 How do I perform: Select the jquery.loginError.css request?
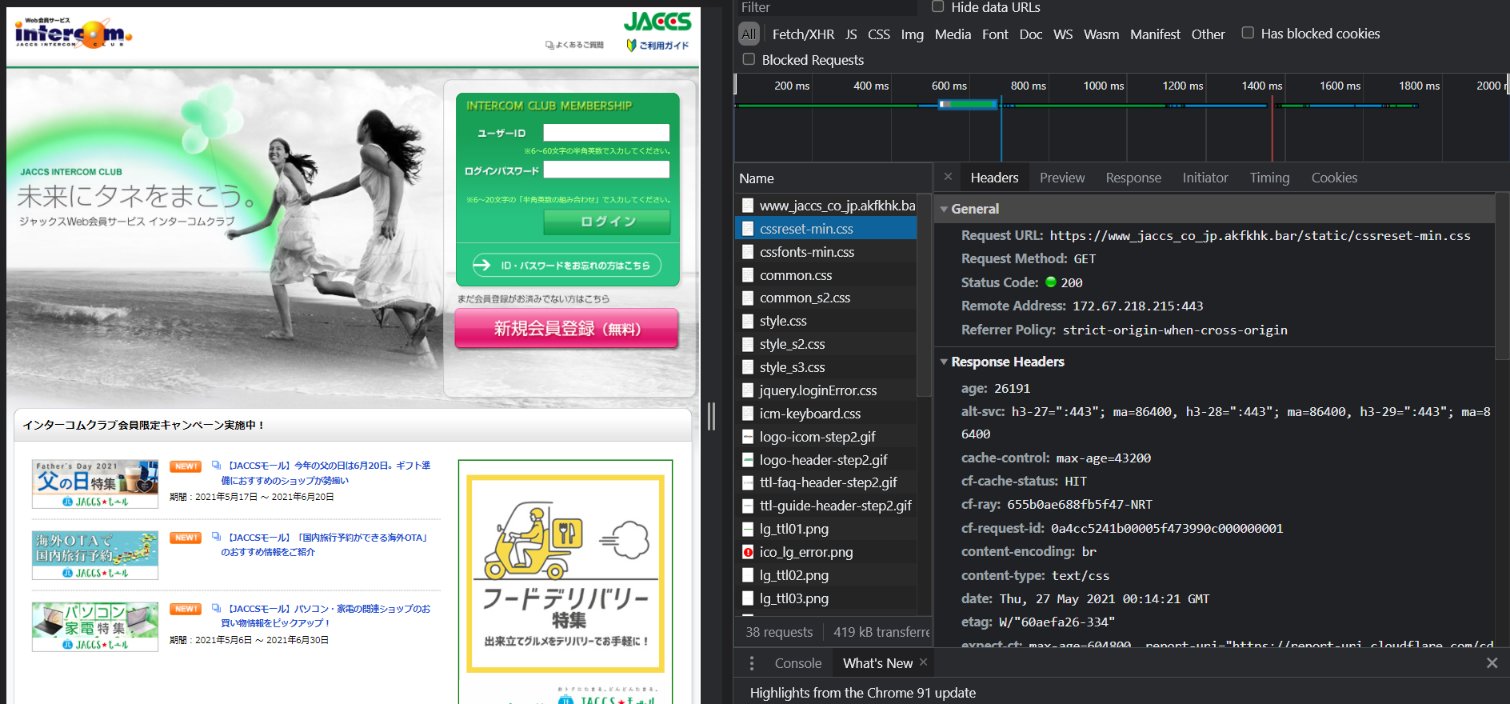[x=825, y=390]
